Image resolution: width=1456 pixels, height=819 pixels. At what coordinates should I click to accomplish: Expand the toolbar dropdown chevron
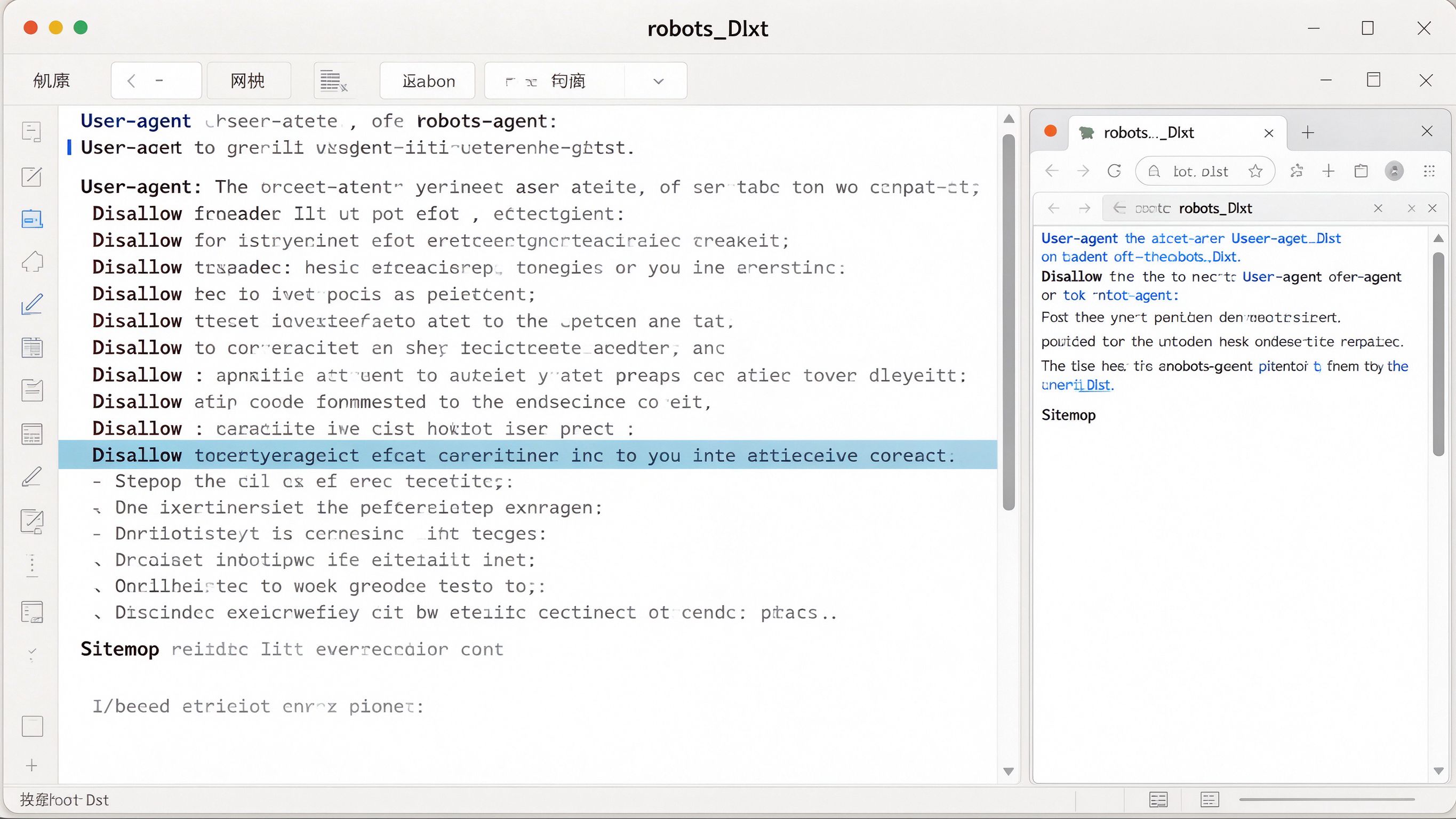[658, 82]
